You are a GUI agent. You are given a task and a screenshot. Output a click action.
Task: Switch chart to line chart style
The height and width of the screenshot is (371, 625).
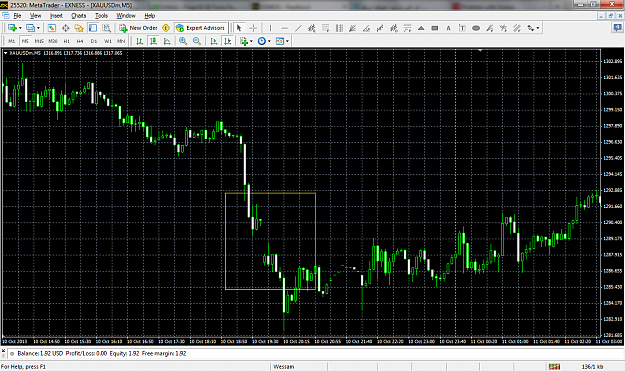[167, 41]
